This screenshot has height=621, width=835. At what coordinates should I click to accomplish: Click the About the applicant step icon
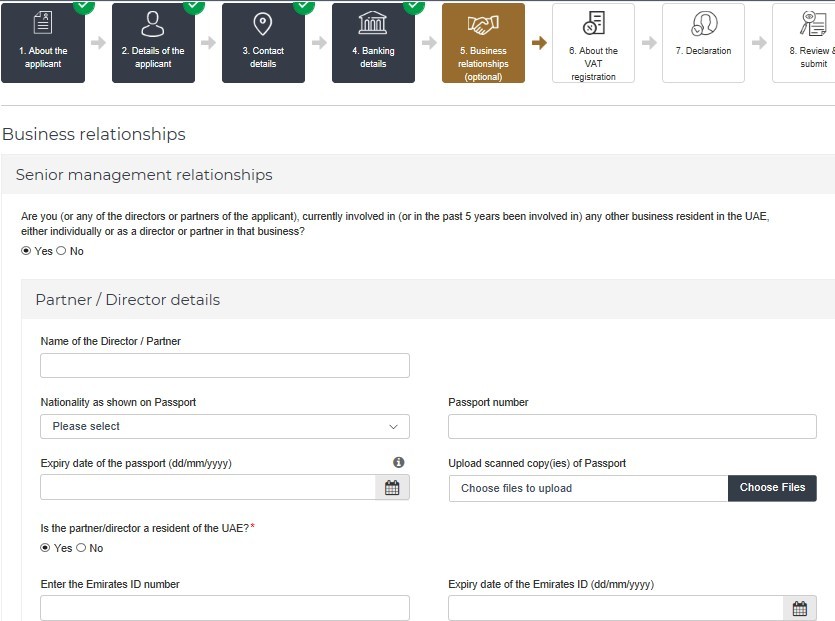pos(43,25)
